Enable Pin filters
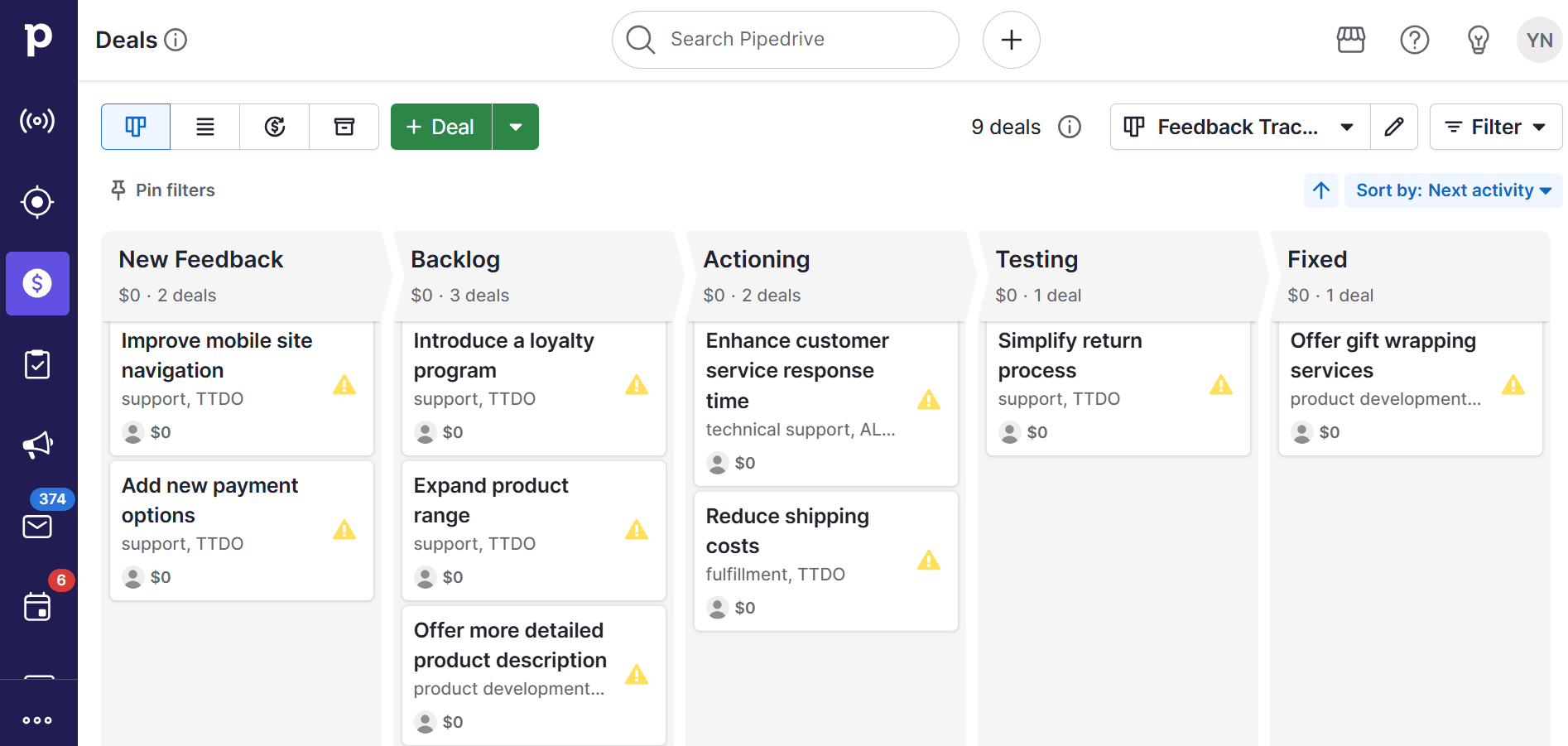This screenshot has width=1568, height=746. 162,190
